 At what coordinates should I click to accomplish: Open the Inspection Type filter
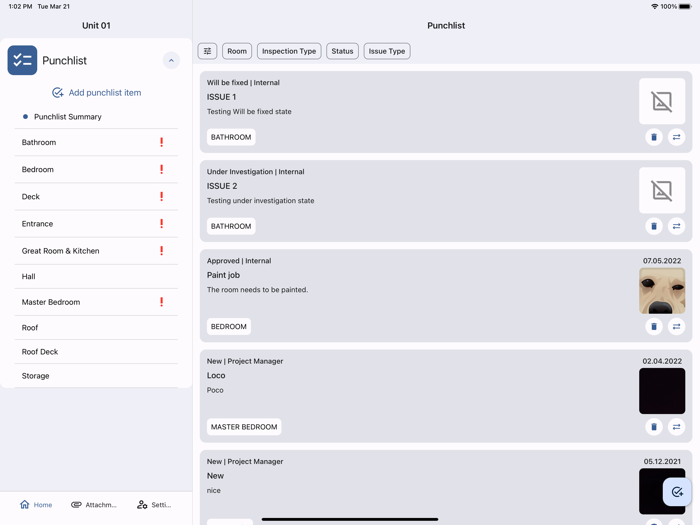click(x=289, y=51)
